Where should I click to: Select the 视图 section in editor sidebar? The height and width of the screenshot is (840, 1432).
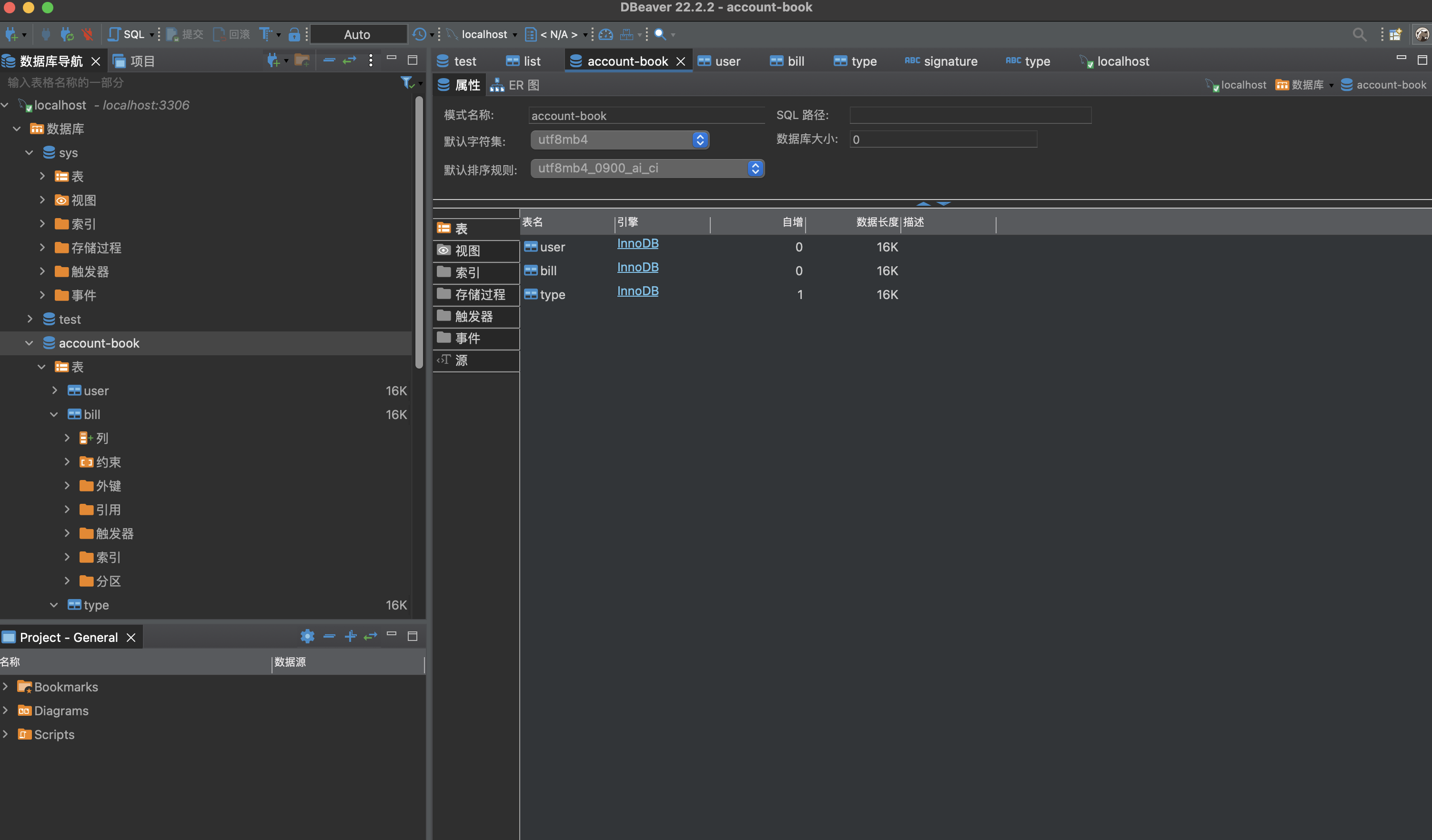tap(476, 250)
